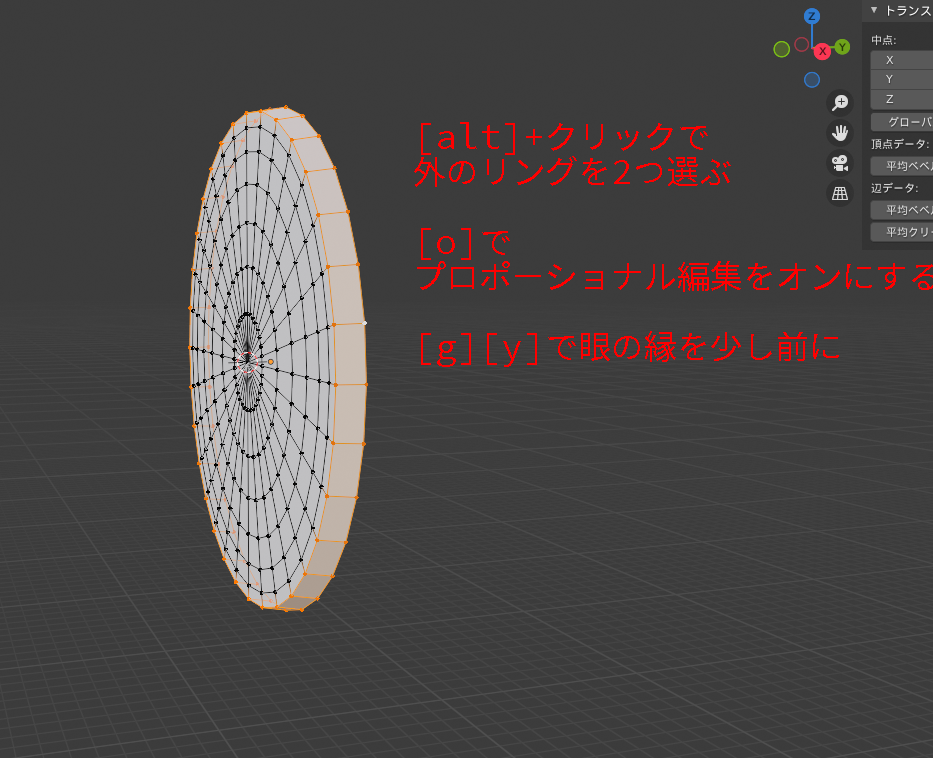
Task: Click the zoom magnifier icon in viewport
Action: pos(839,102)
